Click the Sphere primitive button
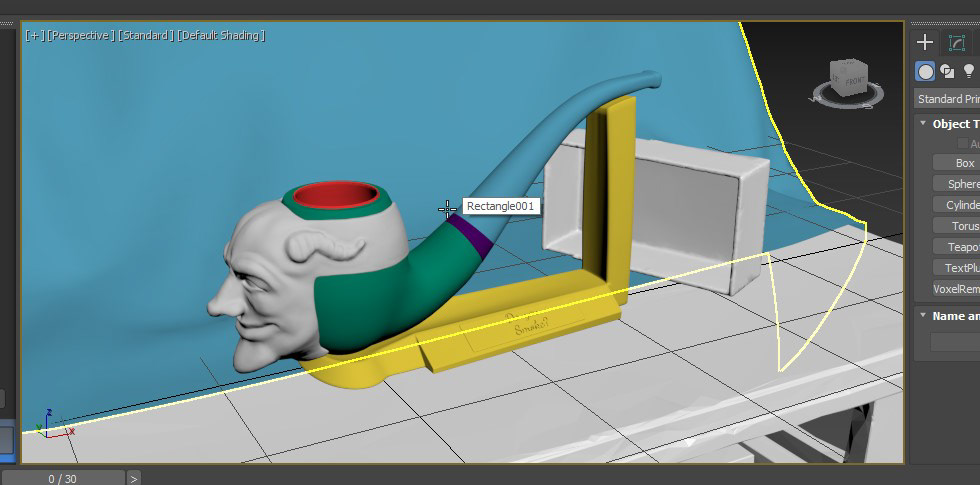This screenshot has width=980, height=485. (956, 184)
